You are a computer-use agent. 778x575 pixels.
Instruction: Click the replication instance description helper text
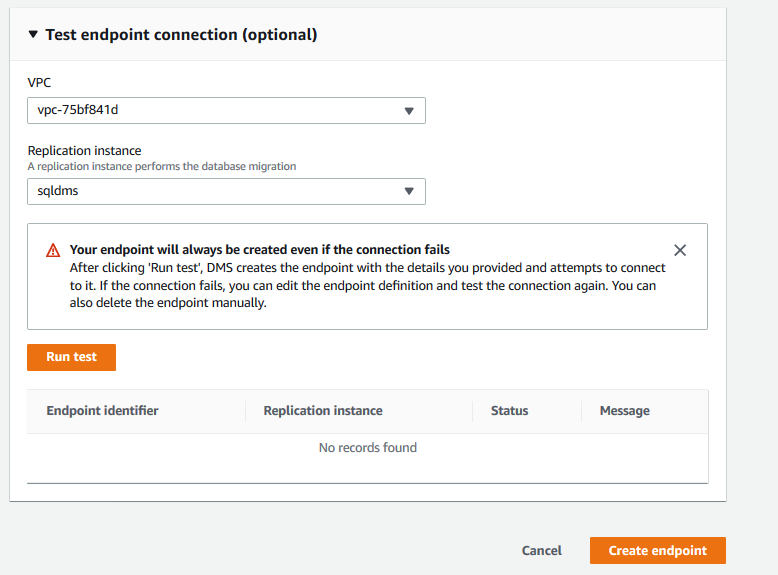161,166
